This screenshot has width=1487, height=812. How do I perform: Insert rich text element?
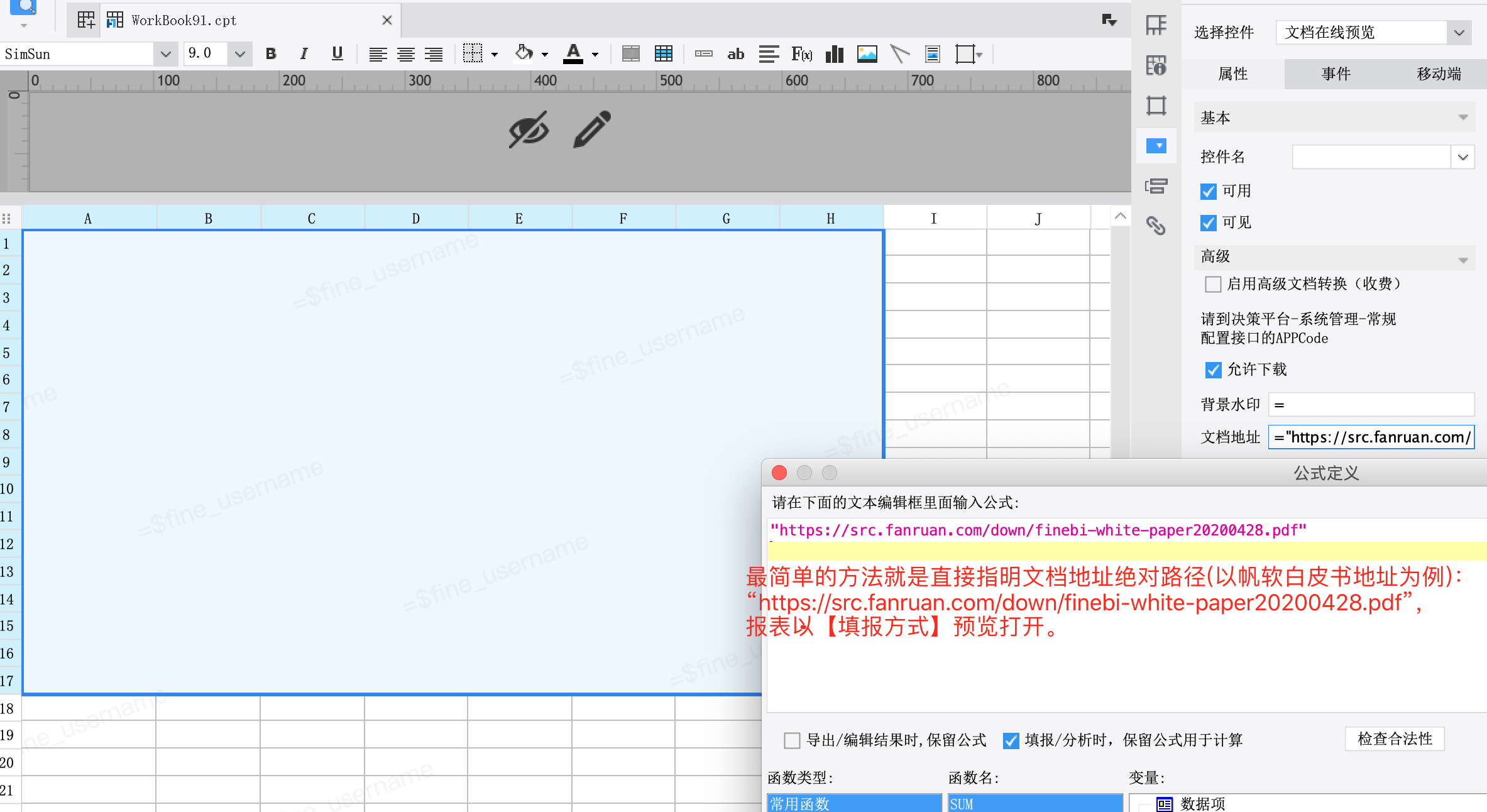[769, 54]
